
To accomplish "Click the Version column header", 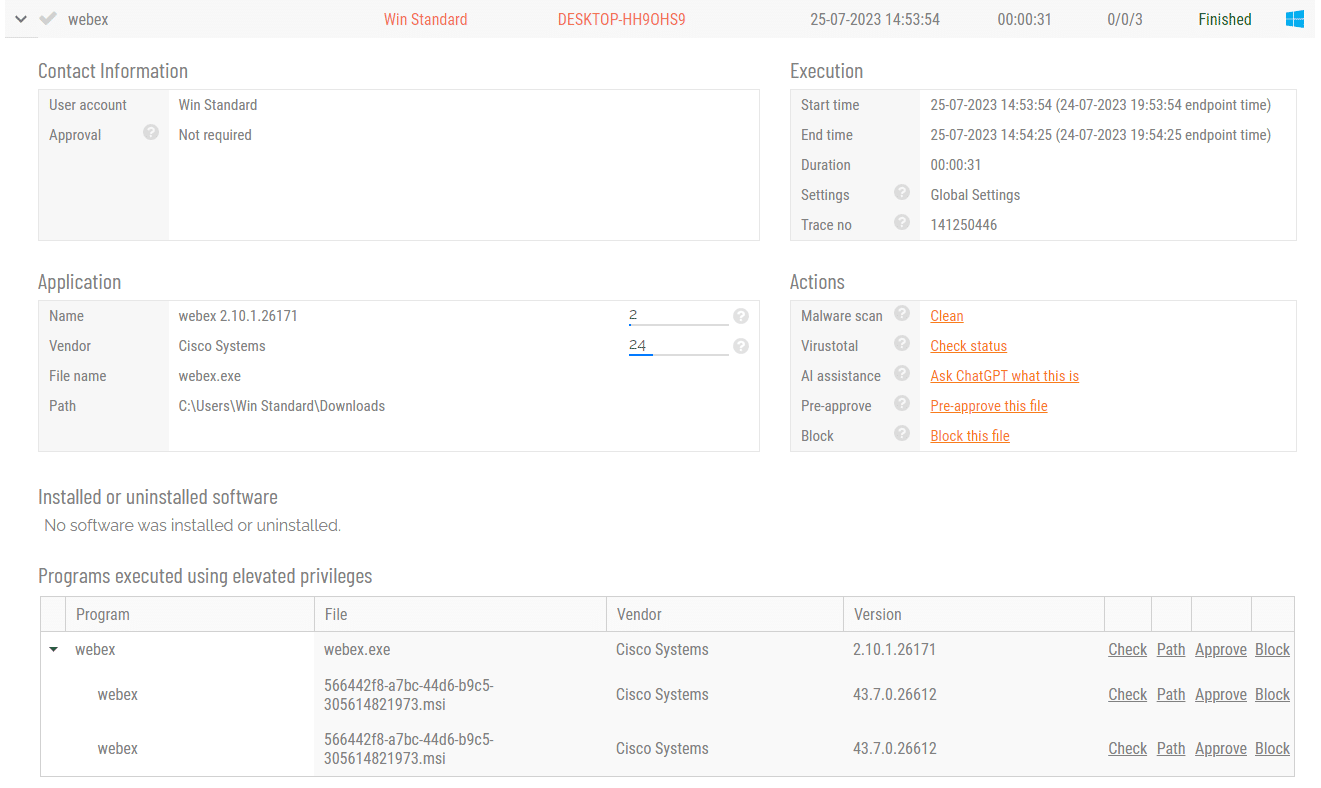I will 974,614.
